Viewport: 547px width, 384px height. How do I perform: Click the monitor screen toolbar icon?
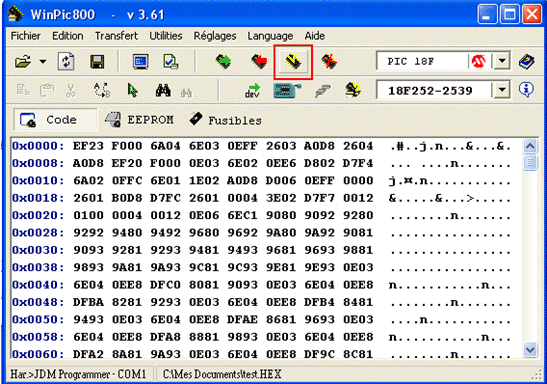click(x=141, y=62)
